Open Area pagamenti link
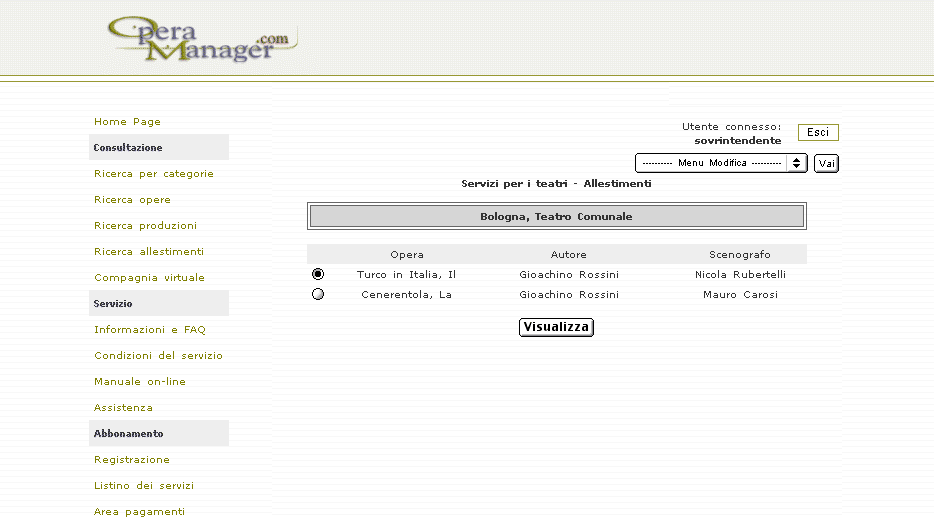 click(x=139, y=512)
